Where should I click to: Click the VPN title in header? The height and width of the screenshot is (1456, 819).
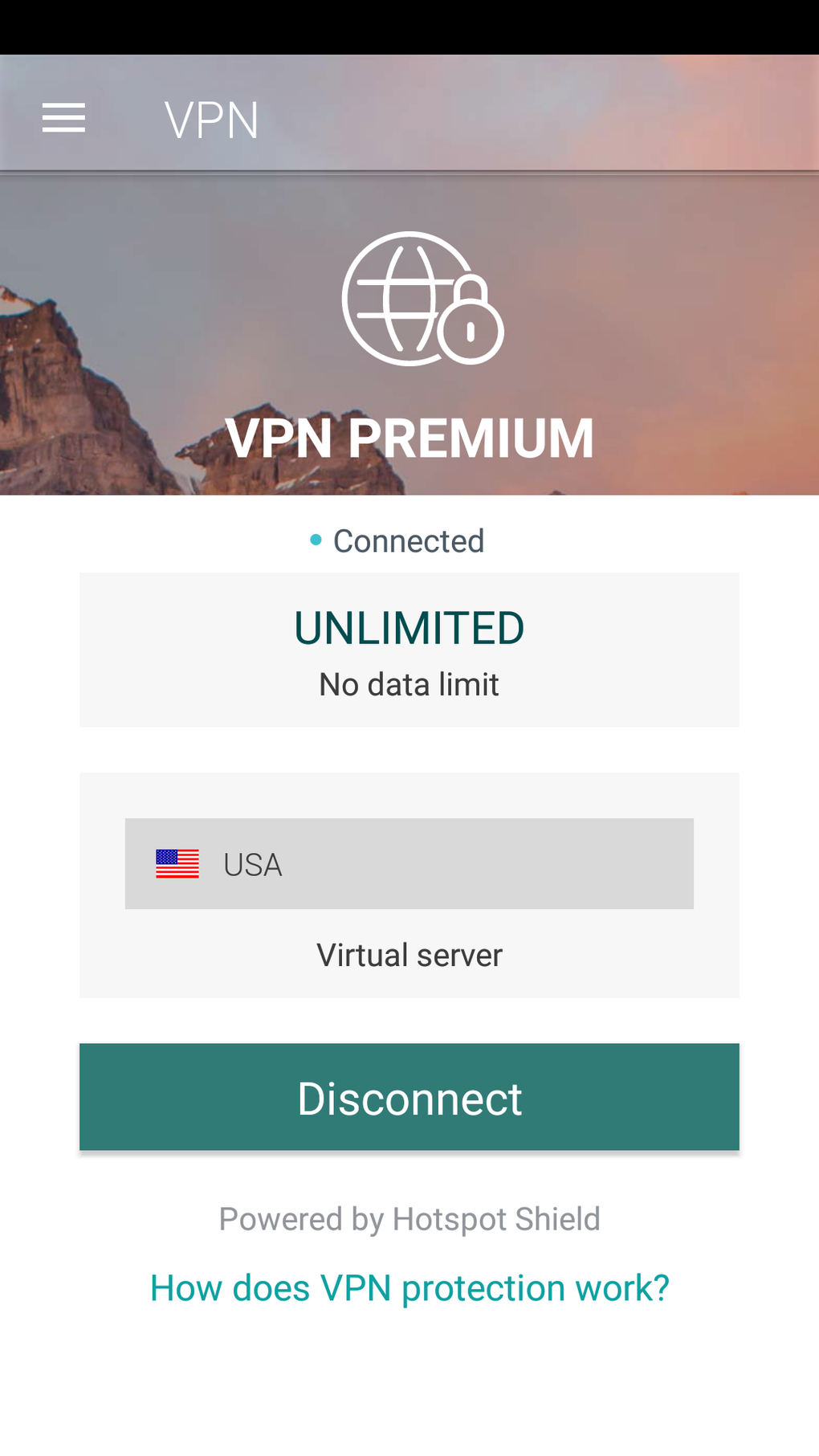(211, 120)
